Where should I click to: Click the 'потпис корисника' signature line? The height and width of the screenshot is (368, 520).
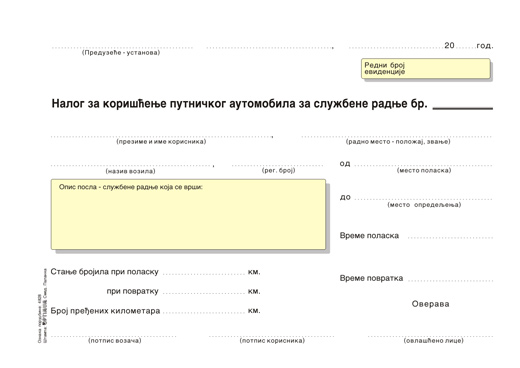[x=272, y=336]
